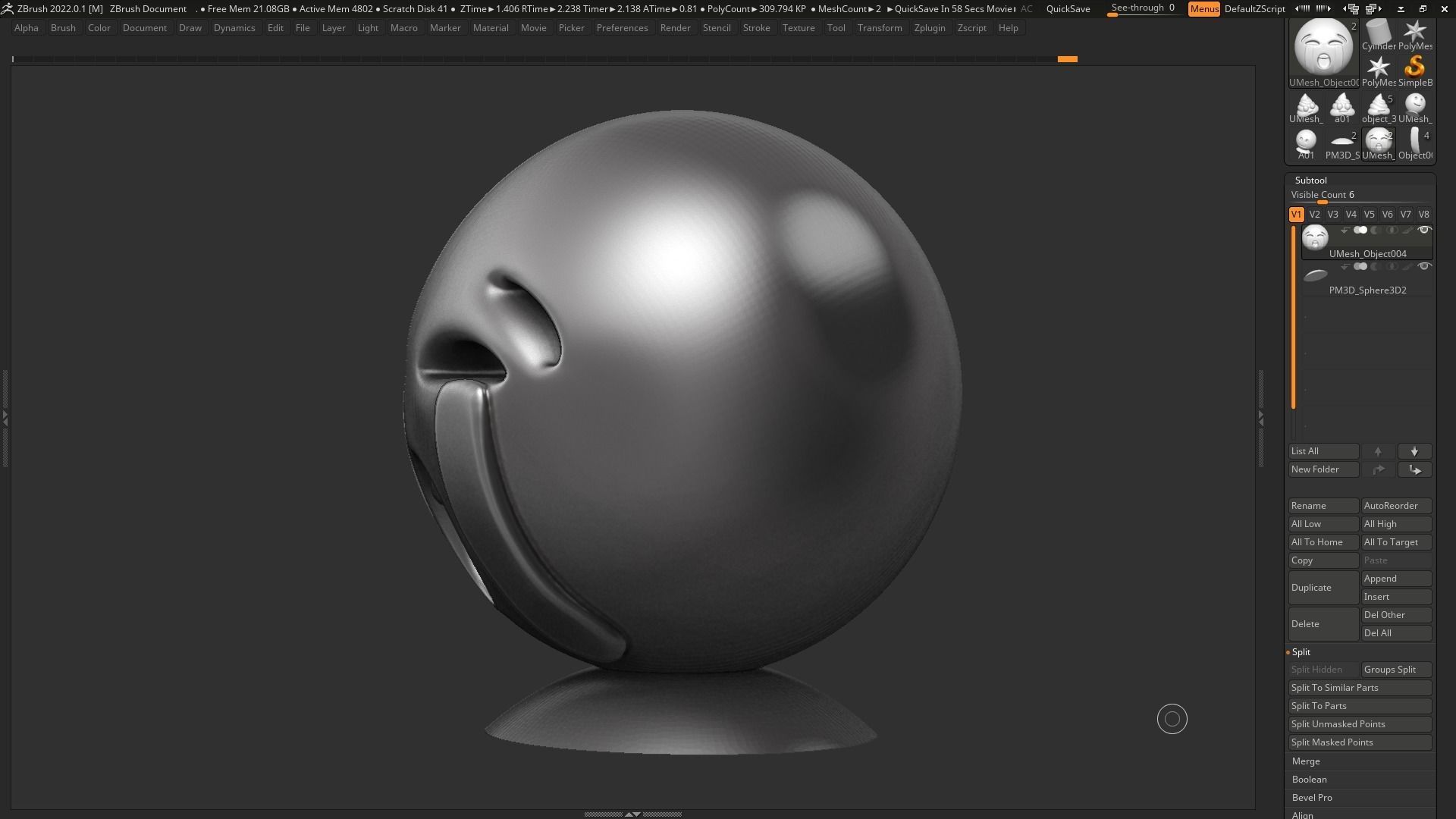1456x819 pixels.
Task: Open the Zplugin menu
Action: pos(930,28)
